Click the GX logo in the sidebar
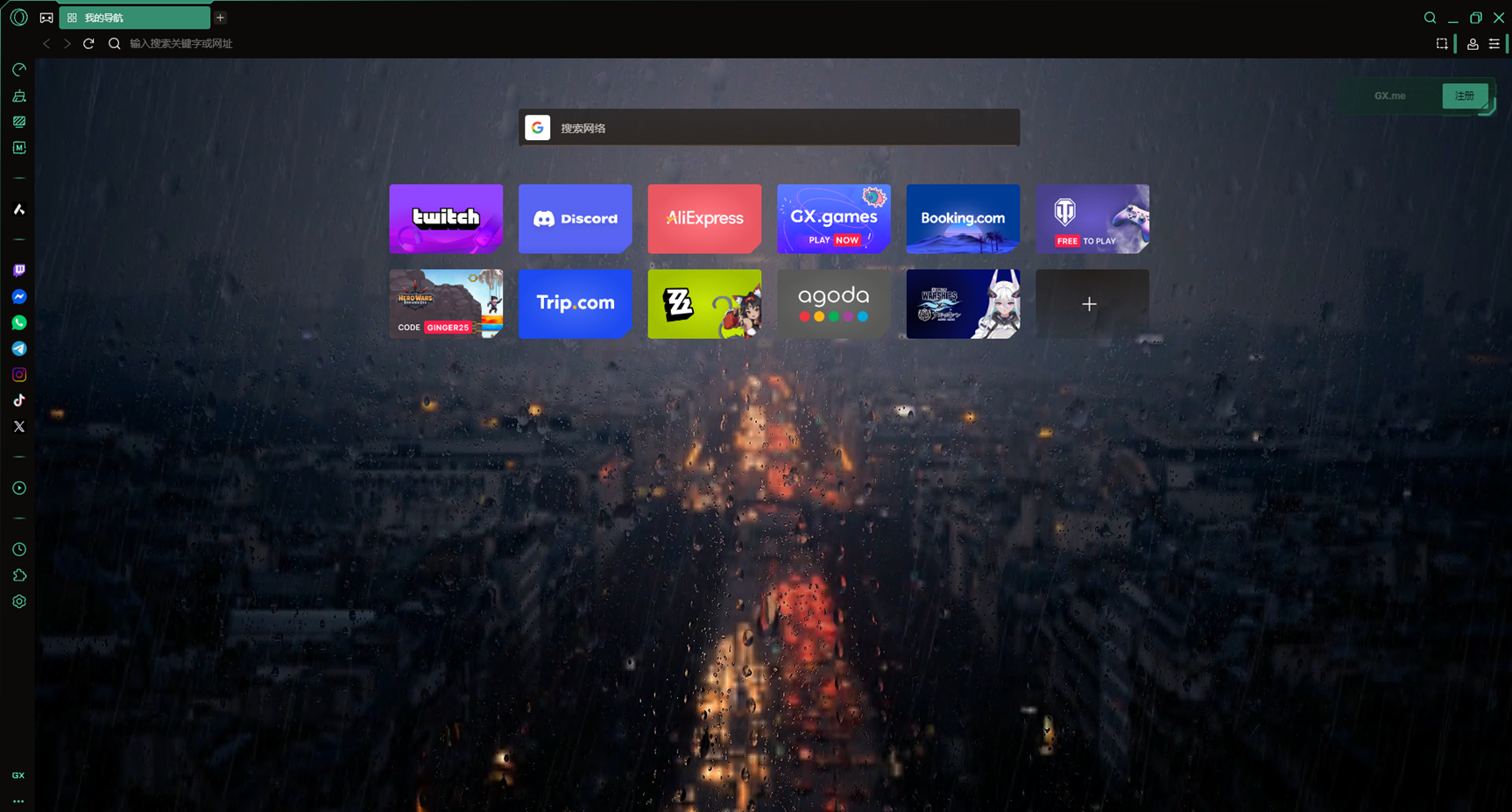Viewport: 1512px width, 812px height. tap(18, 775)
